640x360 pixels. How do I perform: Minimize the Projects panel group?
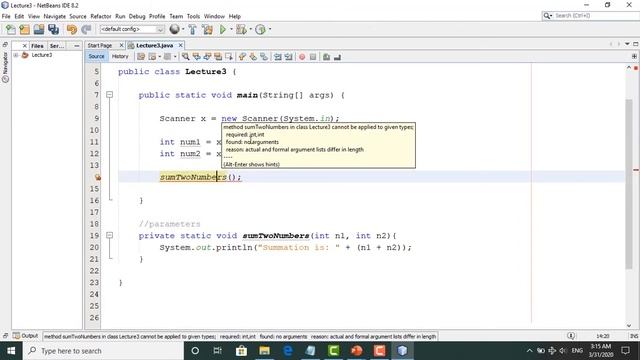(x=77, y=46)
